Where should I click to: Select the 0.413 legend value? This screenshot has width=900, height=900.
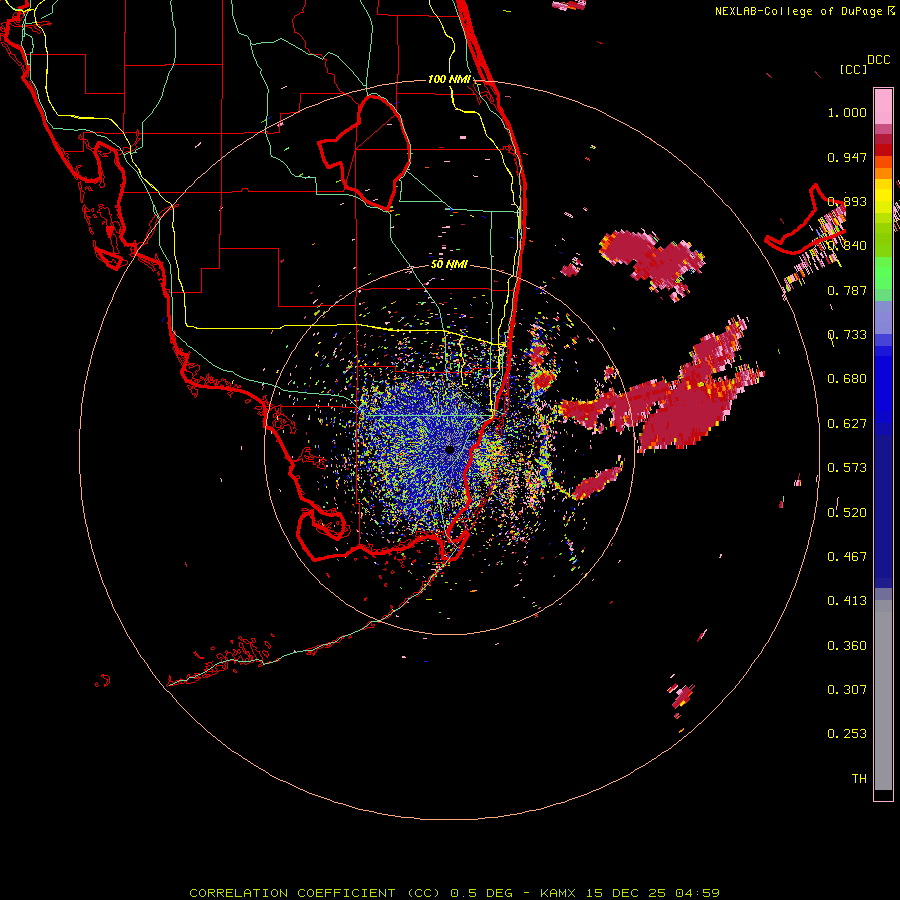pyautogui.click(x=847, y=601)
